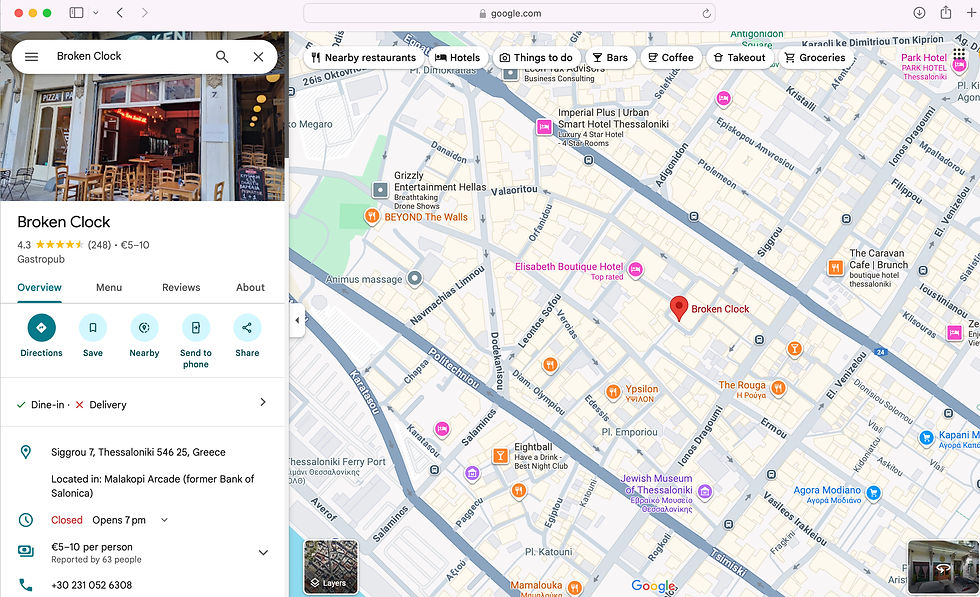Open Street View thumbnail preview
Viewport: 980px width, 597px height.
click(x=942, y=567)
